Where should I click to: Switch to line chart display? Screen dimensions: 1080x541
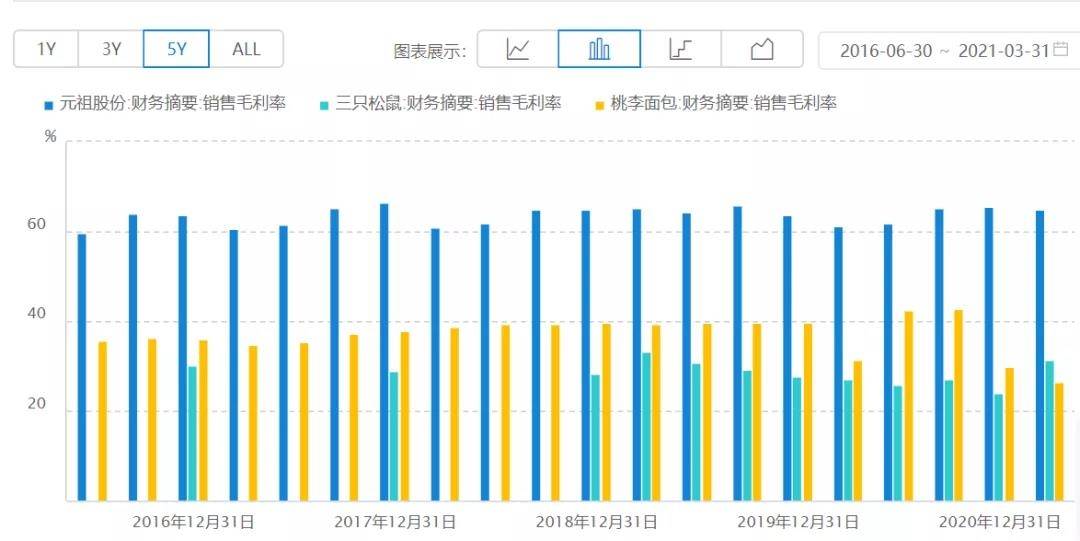(518, 49)
